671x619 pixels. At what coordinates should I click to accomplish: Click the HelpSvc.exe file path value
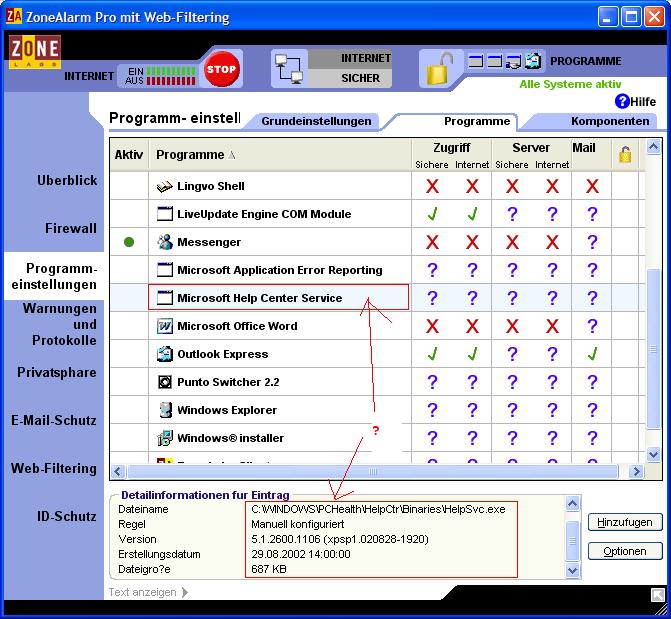point(378,509)
